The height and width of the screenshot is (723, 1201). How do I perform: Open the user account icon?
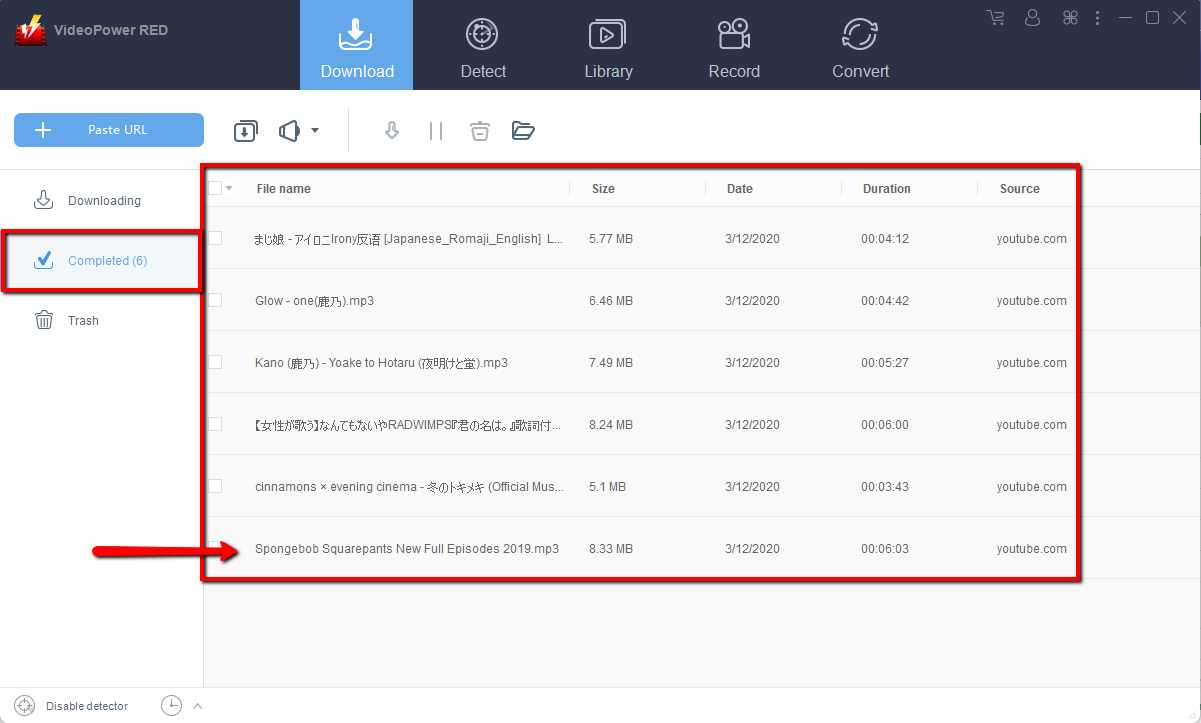(x=1033, y=18)
